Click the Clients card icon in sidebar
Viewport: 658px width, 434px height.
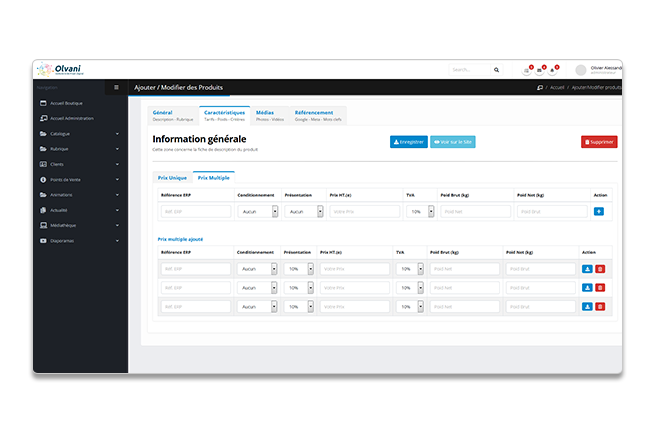pyautogui.click(x=43, y=164)
